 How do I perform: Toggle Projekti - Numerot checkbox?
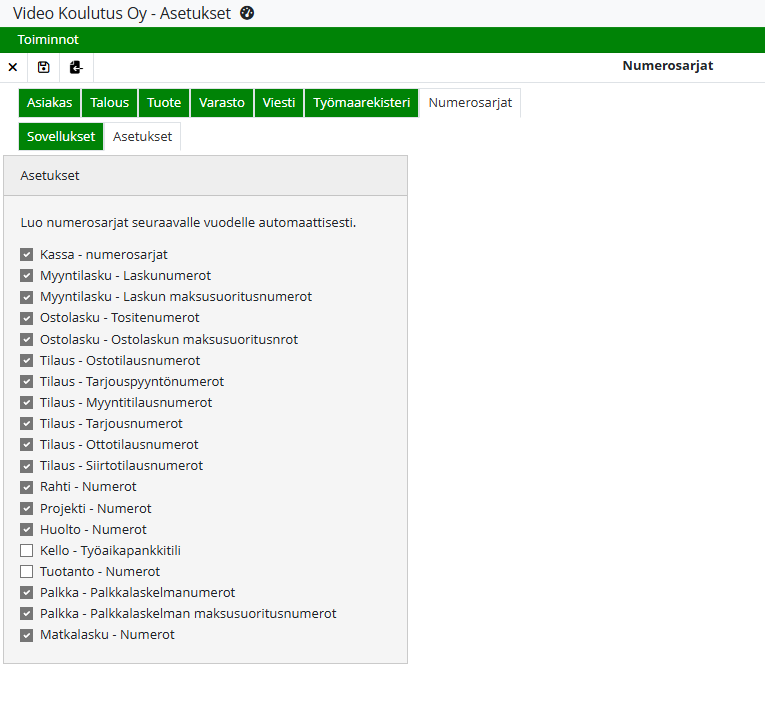click(27, 508)
